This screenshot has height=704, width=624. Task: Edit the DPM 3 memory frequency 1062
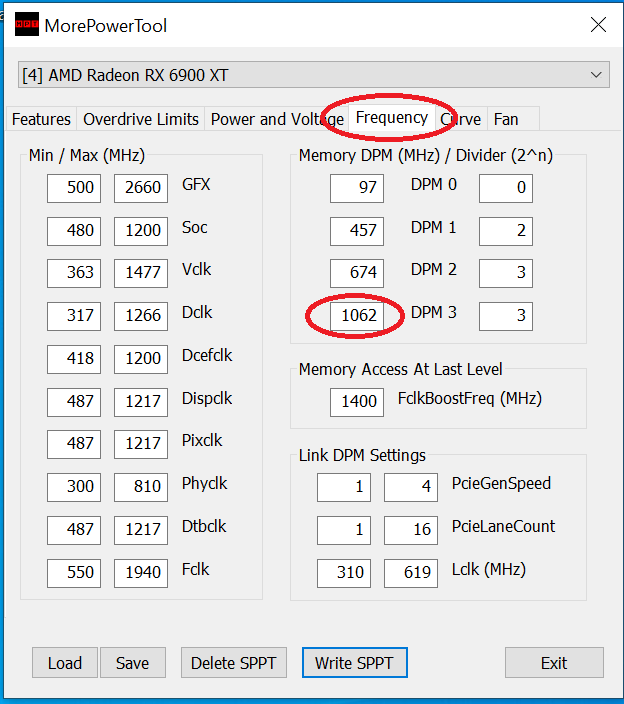click(357, 316)
